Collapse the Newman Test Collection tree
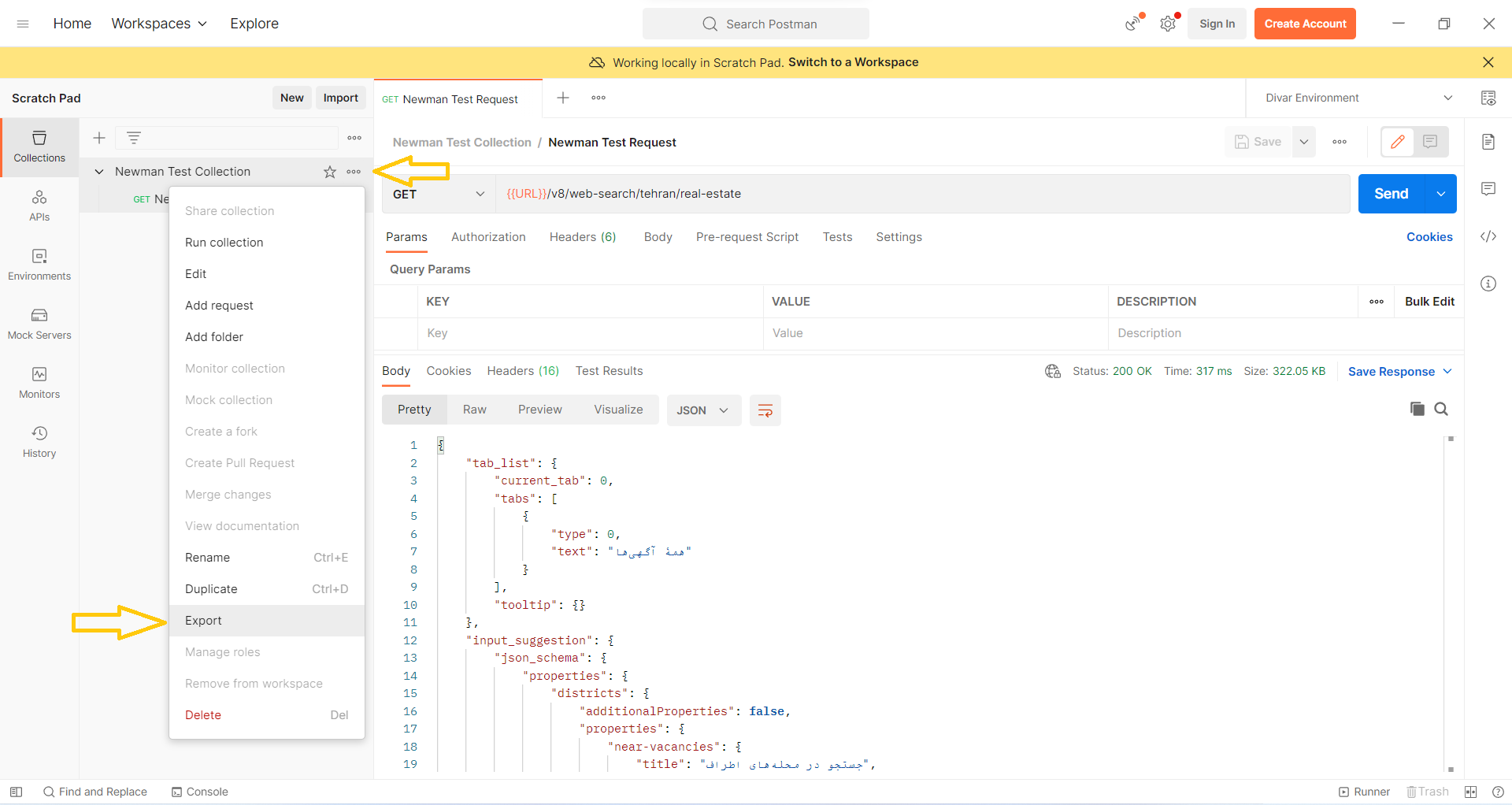Screen dimensions: 1512x805 [x=99, y=172]
